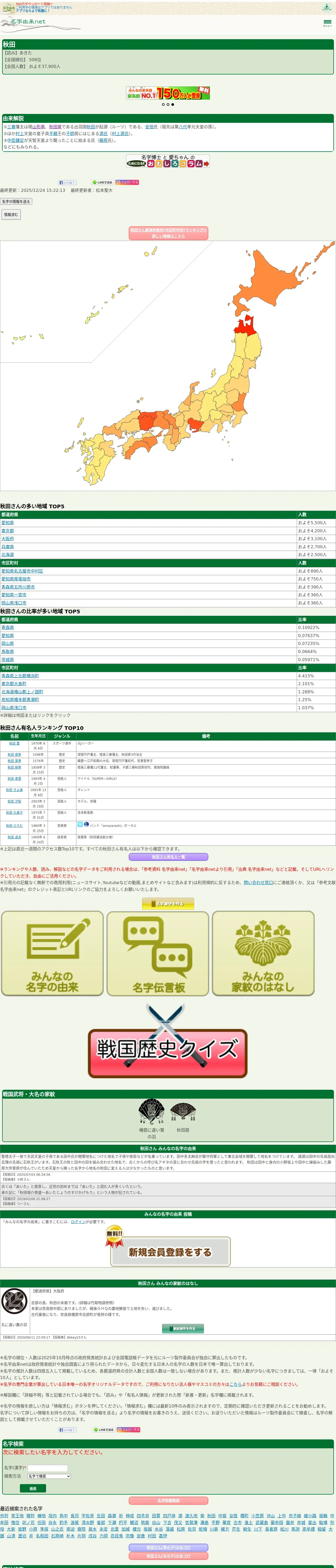Screen dimensions: 336x1568
Task: Click the 0.10922% ratio value
Action: click(x=309, y=627)
